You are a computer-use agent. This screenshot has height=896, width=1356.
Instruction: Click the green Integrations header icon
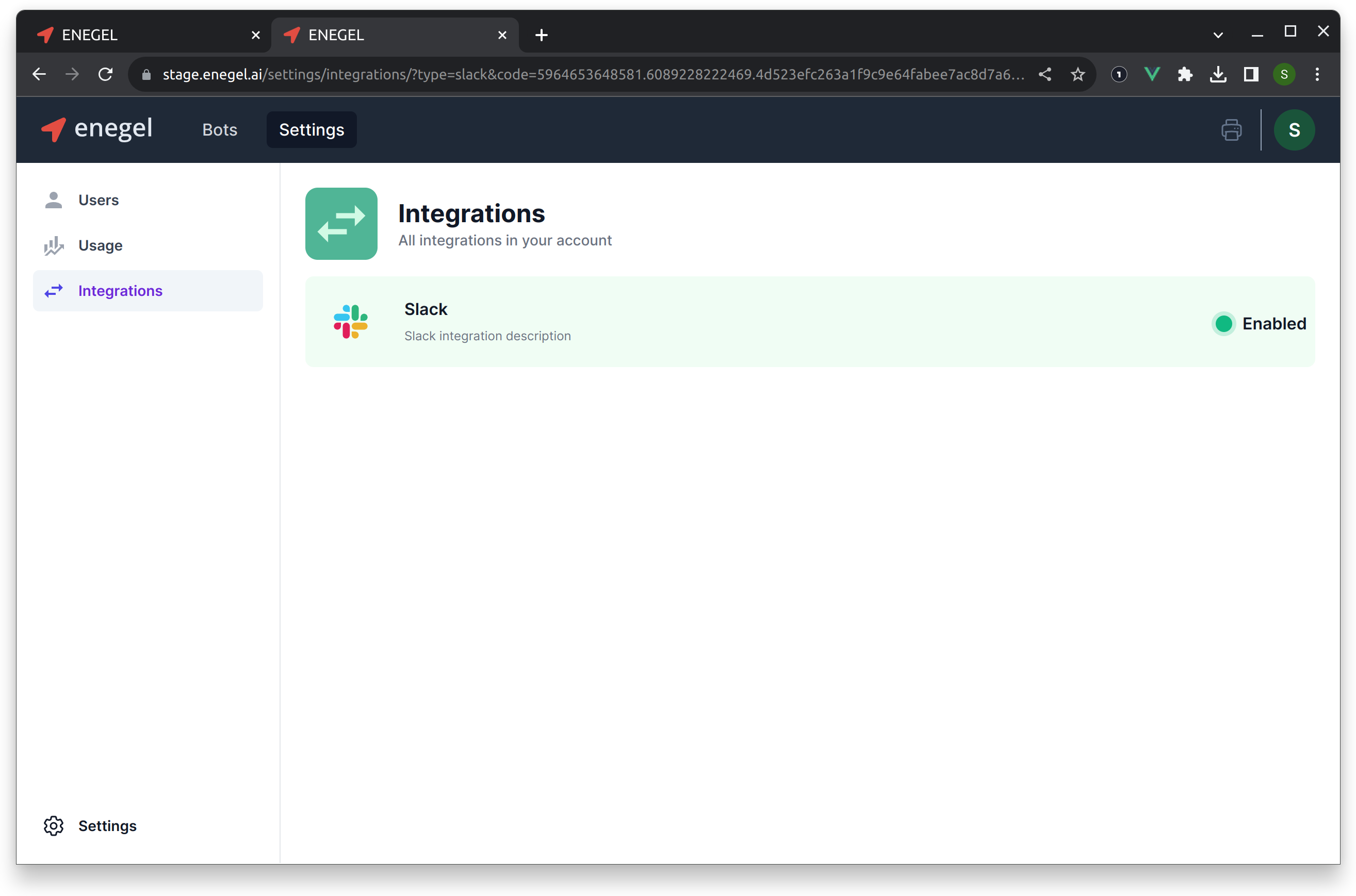tap(341, 223)
